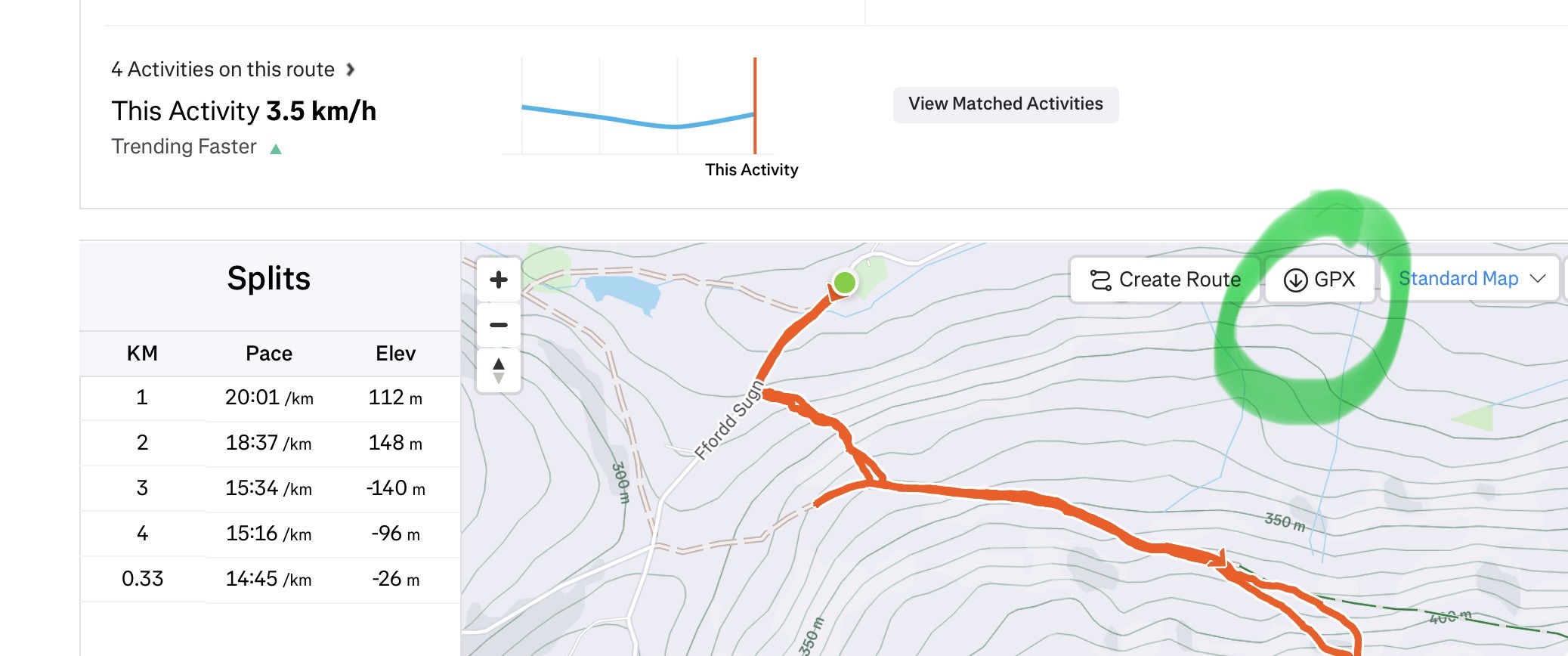Click the blue lake on the map
The height and width of the screenshot is (656, 1568).
[x=624, y=292]
